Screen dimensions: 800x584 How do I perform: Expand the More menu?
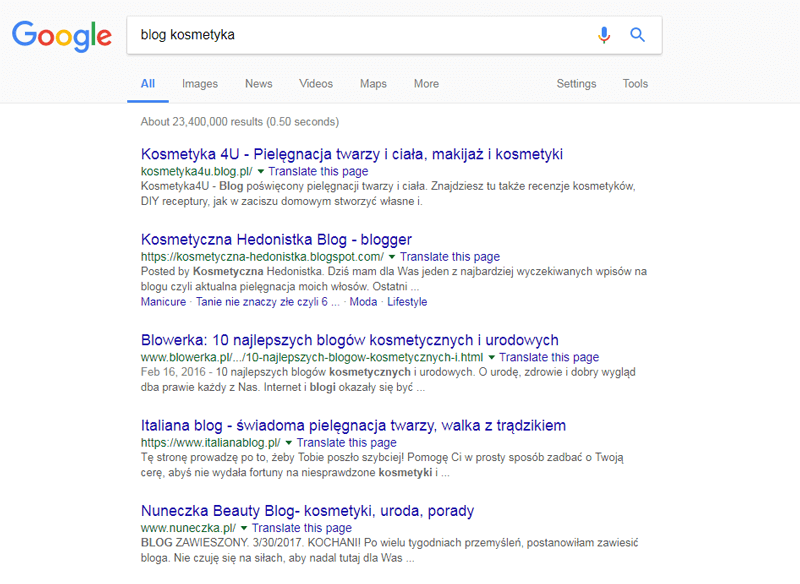tap(427, 84)
